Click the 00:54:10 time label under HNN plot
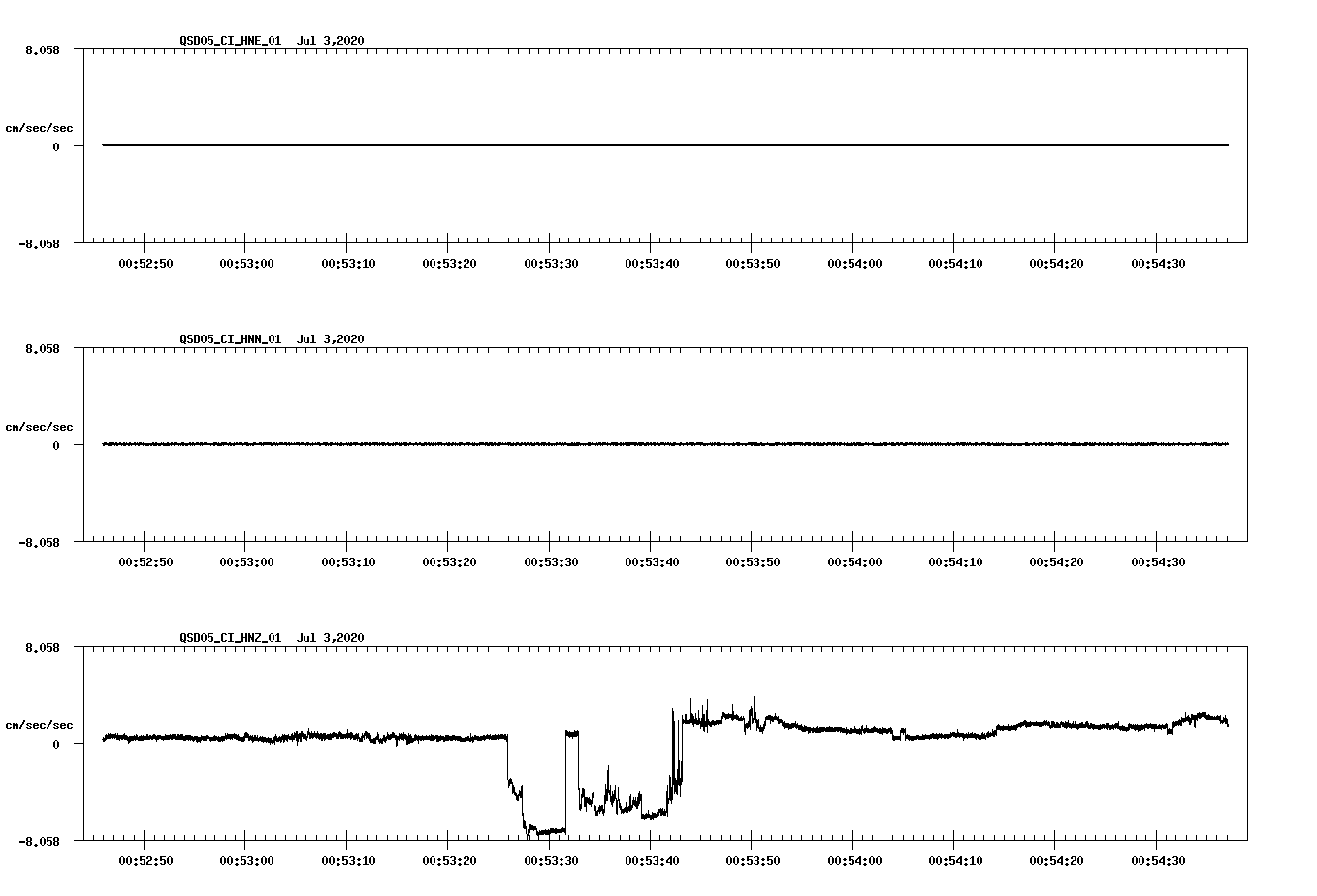This screenshot has width=1317, height=896. point(955,561)
